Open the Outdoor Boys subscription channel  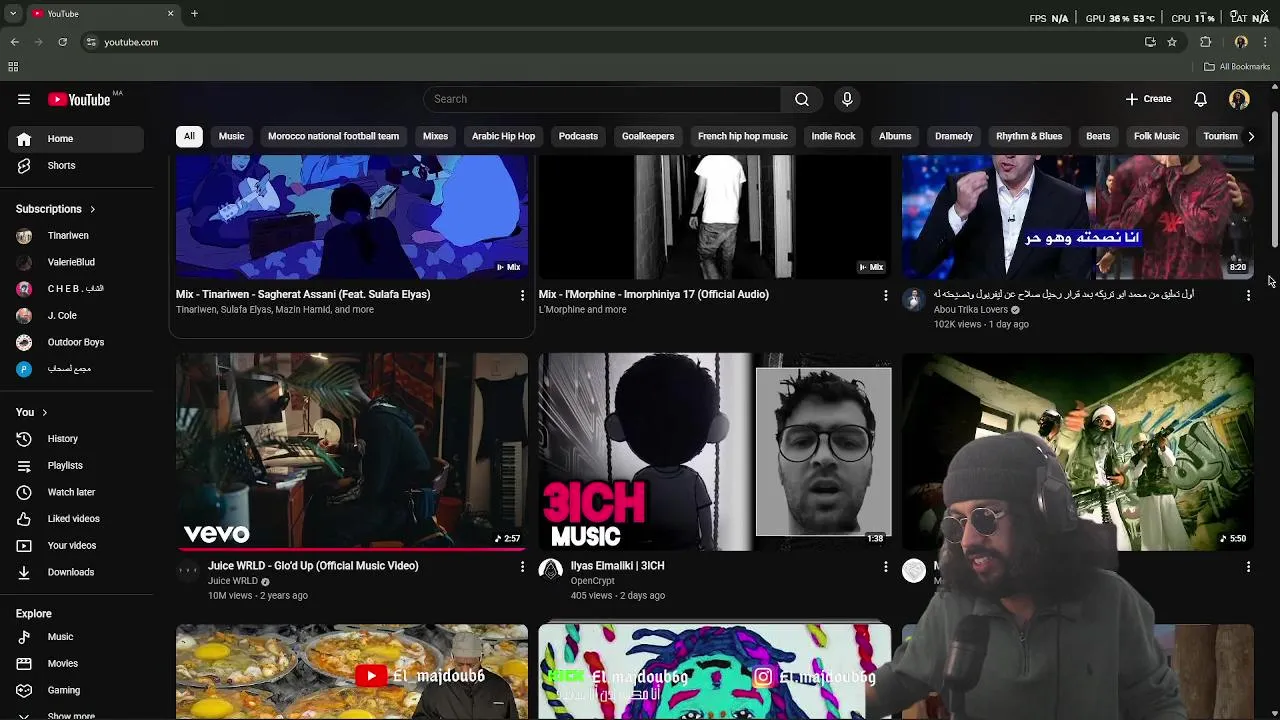76,342
